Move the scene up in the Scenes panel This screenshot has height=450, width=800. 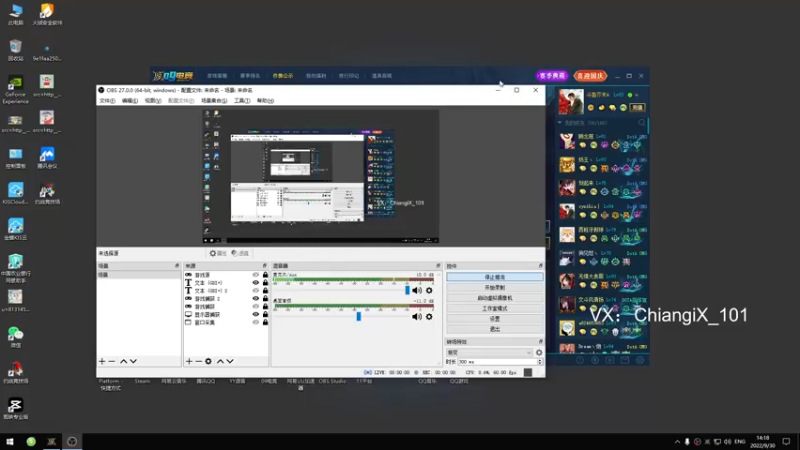pyautogui.click(x=123, y=361)
